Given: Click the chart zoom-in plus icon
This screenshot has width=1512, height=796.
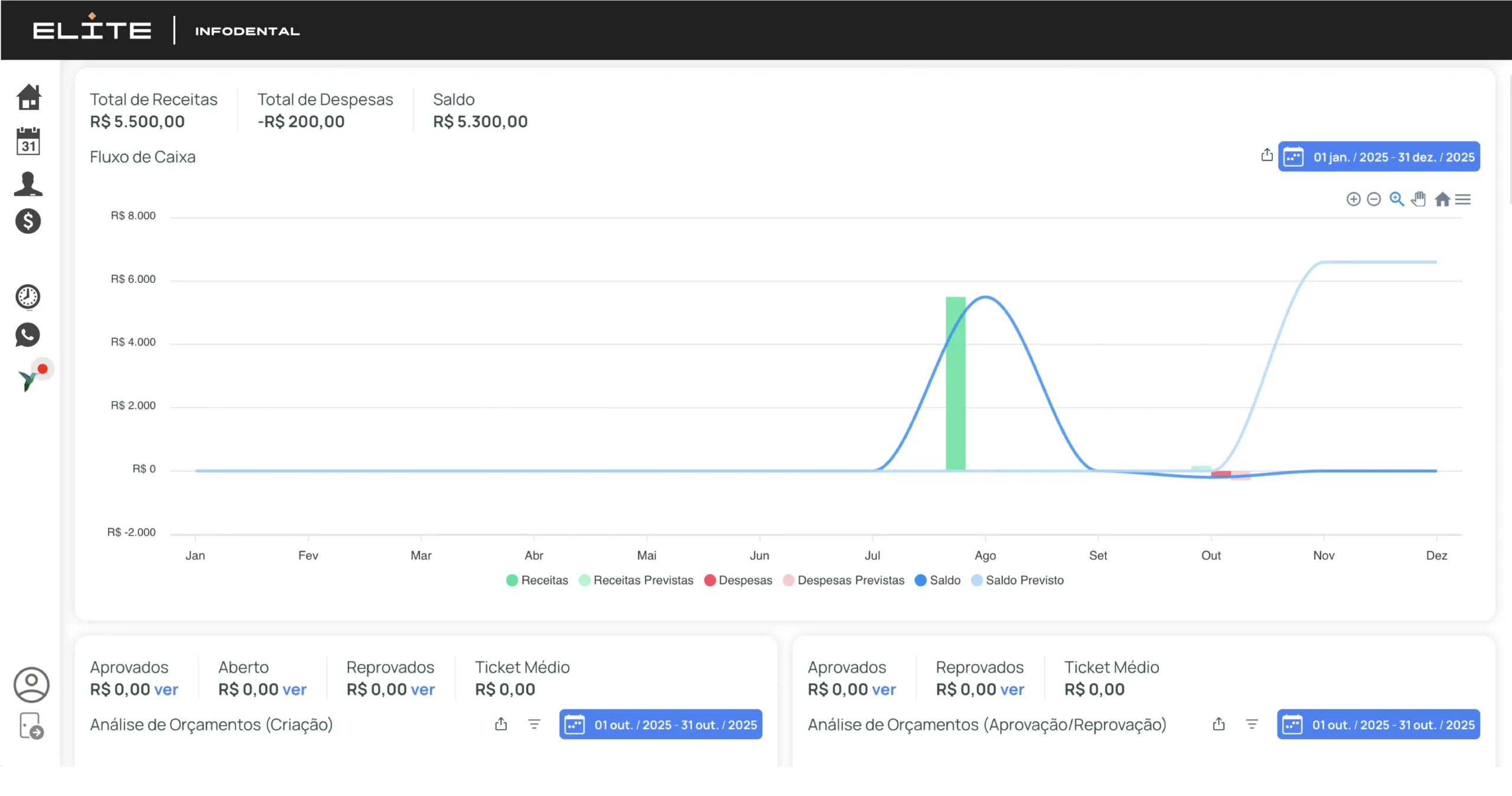Looking at the screenshot, I should coord(1353,200).
